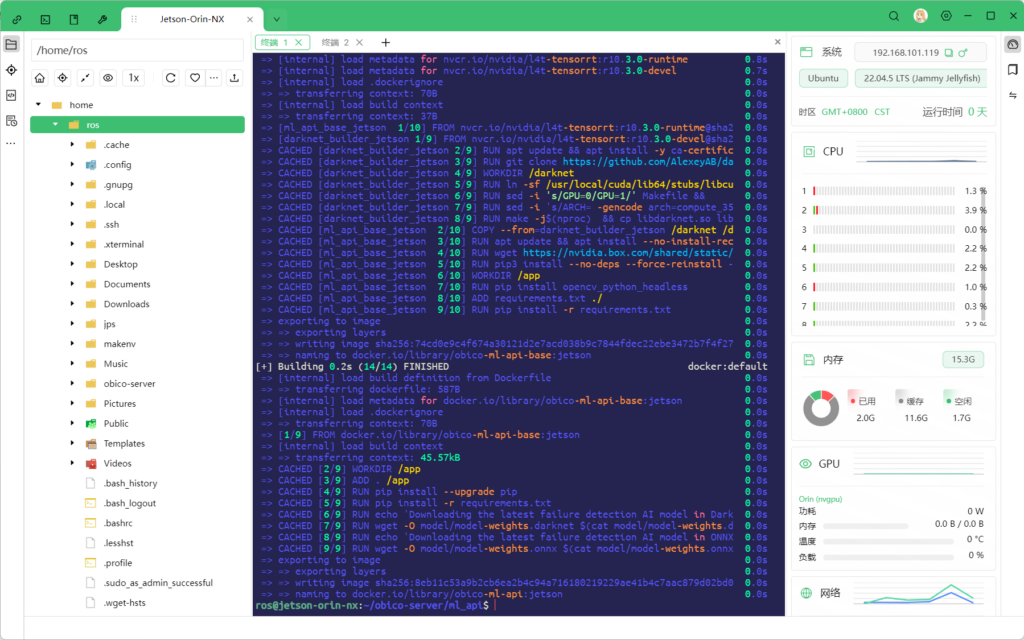
Task: Click the upload file icon
Action: point(234,78)
